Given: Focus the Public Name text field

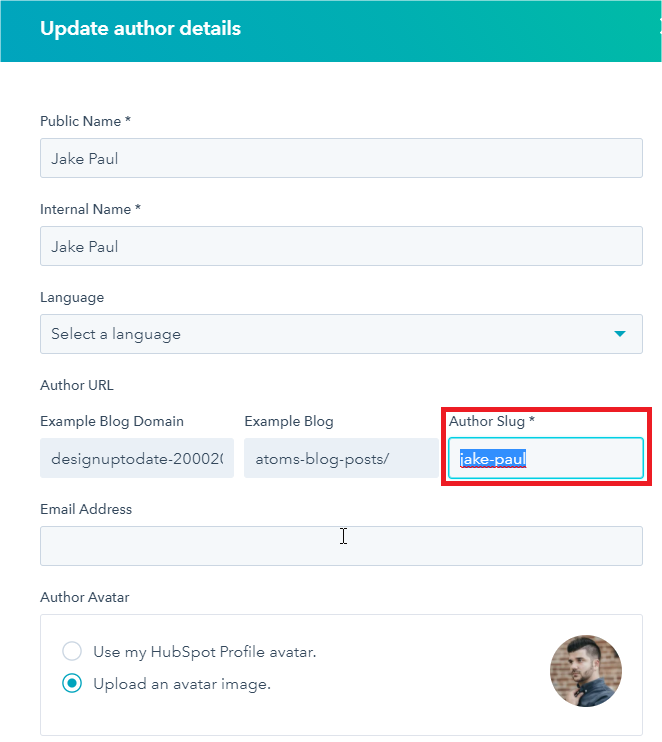Looking at the screenshot, I should tap(341, 158).
